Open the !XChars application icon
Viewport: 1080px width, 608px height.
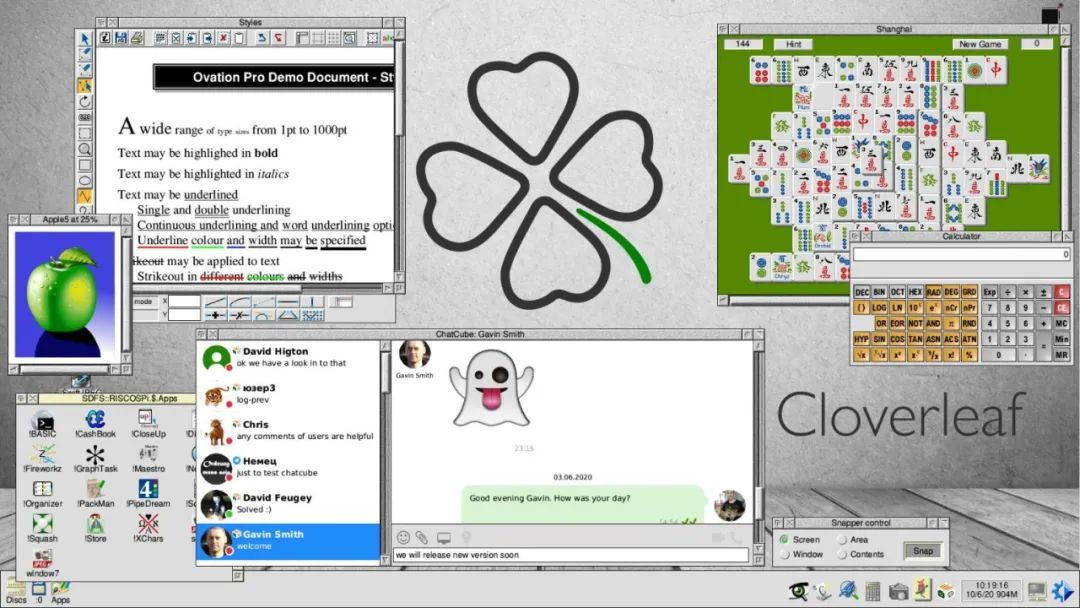pos(149,529)
